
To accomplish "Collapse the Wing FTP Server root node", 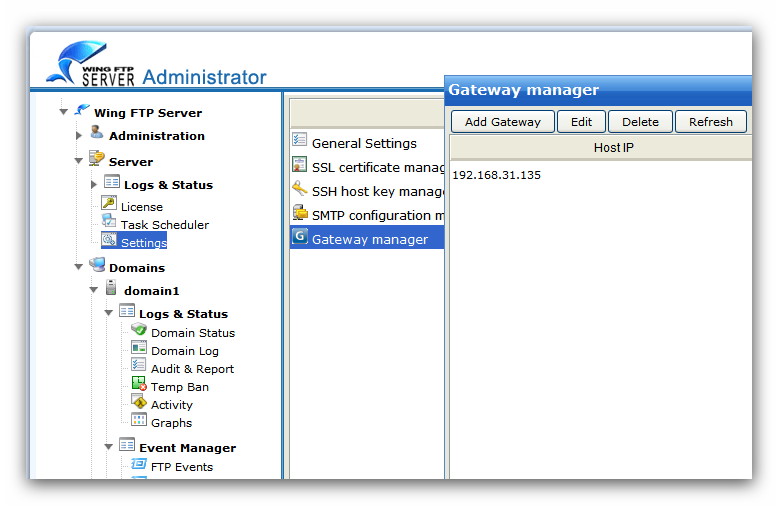I will 64,112.
